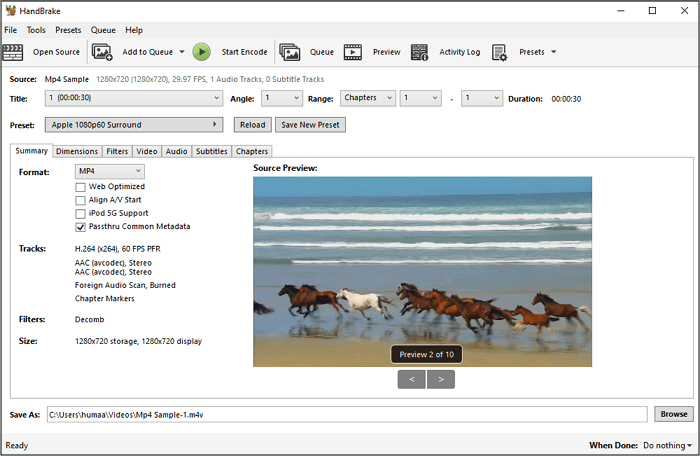This screenshot has height=456, width=700.
Task: Open the Queue via its picture icon
Action: pyautogui.click(x=290, y=52)
